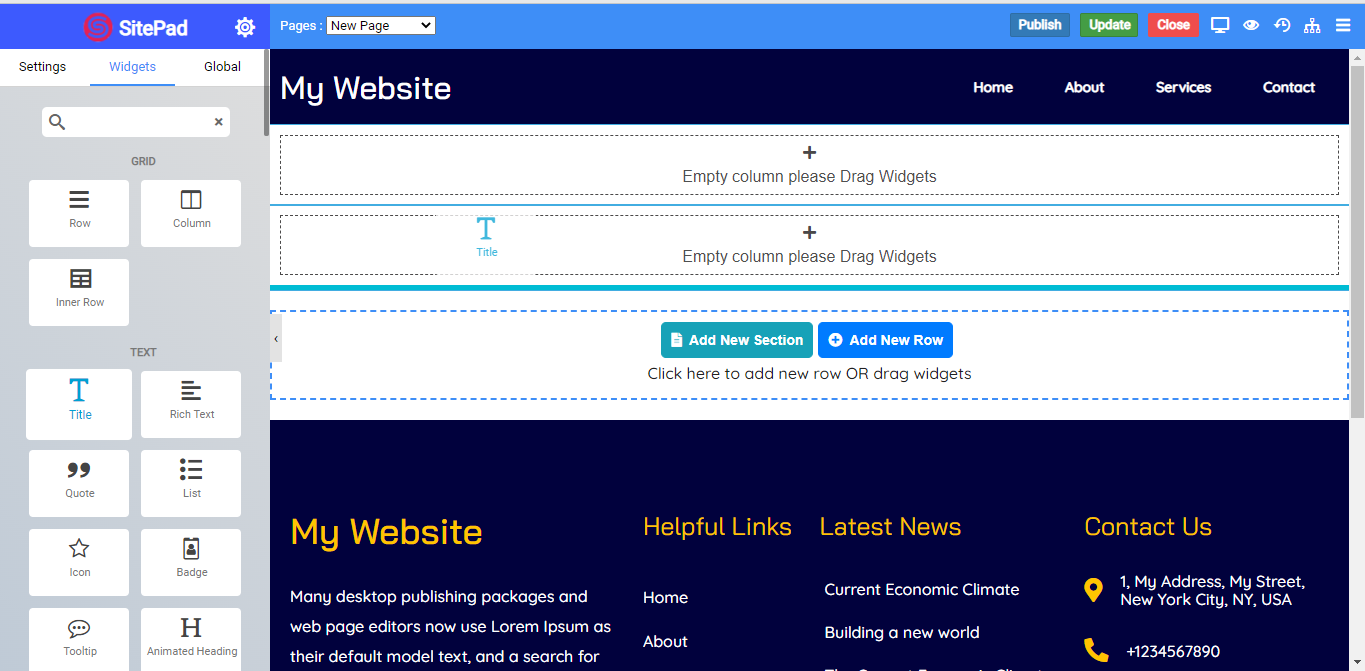
Task: Select the Quote widget
Action: pos(79,482)
